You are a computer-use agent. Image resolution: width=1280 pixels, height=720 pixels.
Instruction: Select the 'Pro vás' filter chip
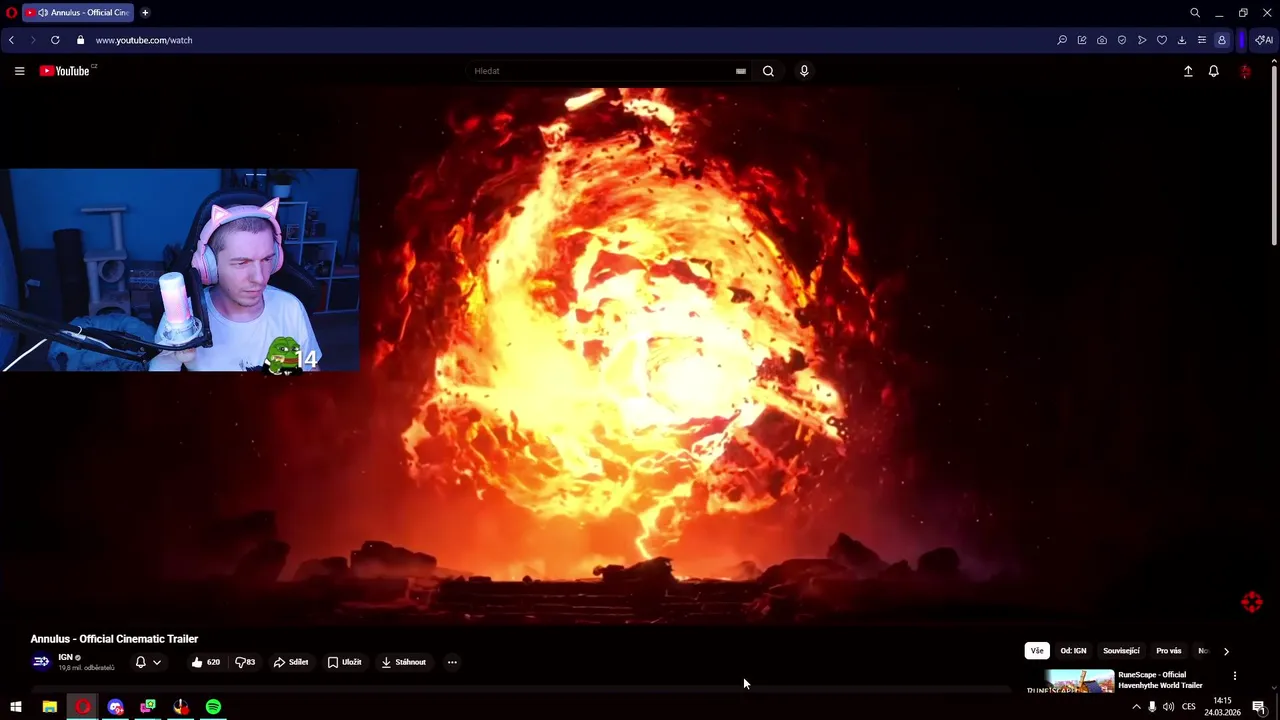point(1169,651)
